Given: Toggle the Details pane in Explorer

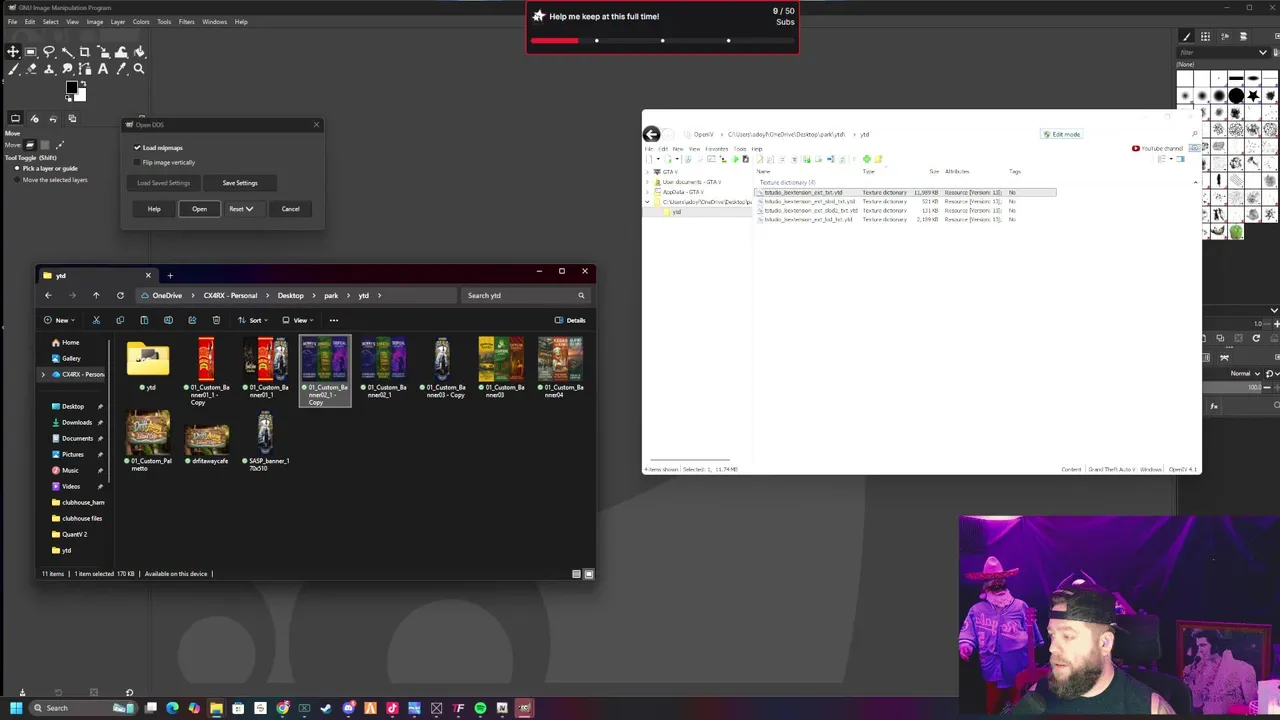Looking at the screenshot, I should tap(570, 320).
